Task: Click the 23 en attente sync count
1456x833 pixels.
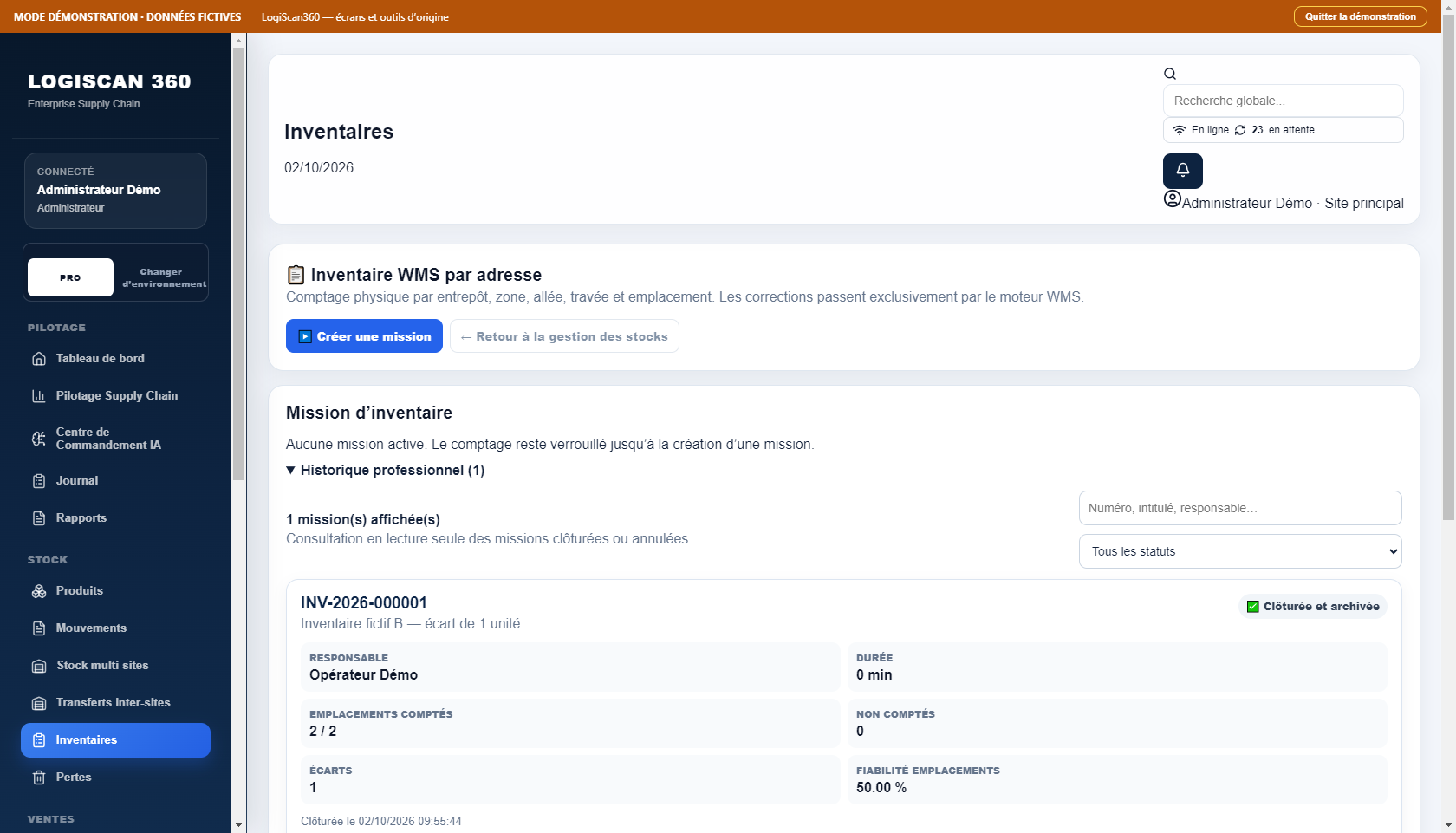Action: 1283,130
